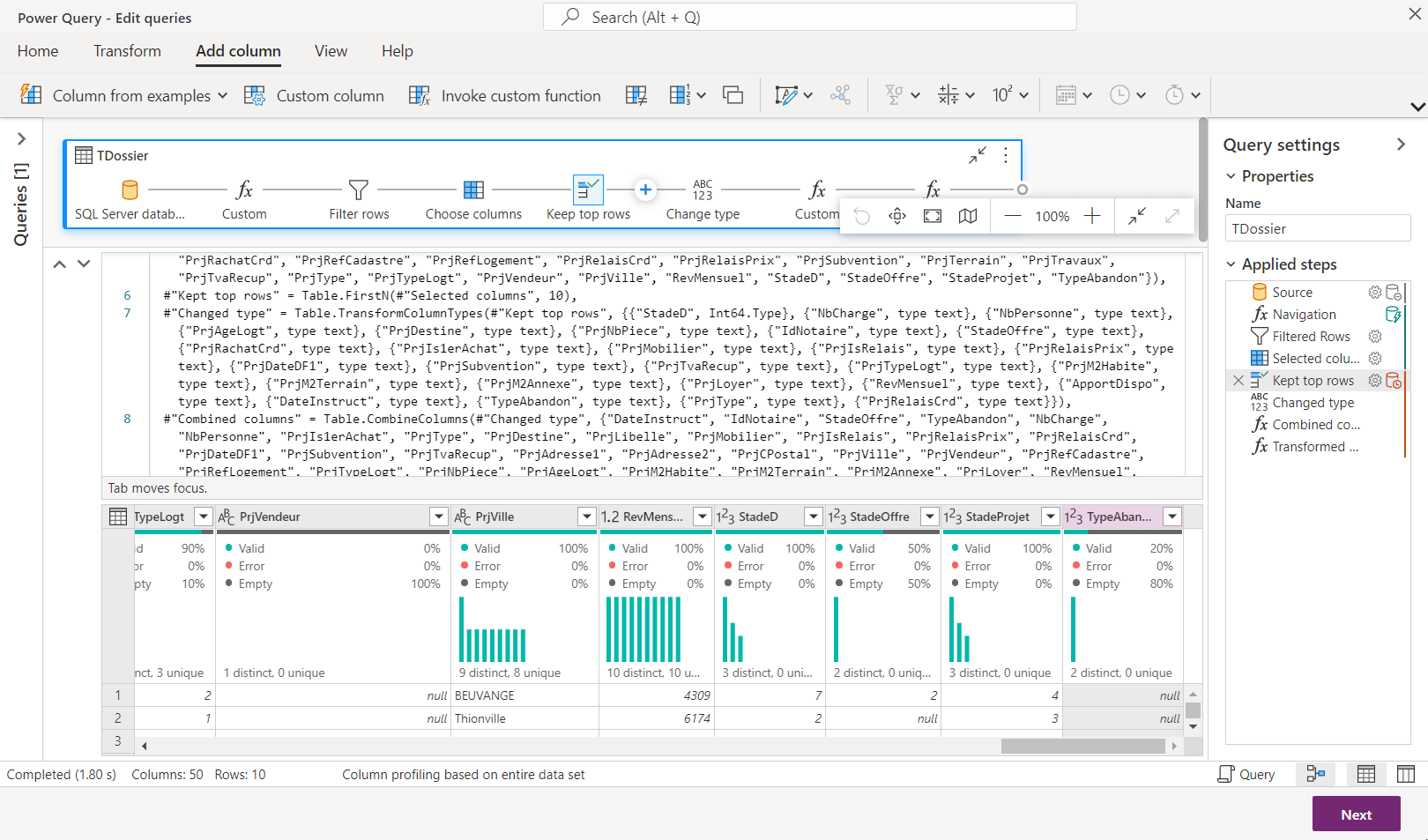Click the query Name input field
The width and height of the screenshot is (1428, 840).
1317,229
